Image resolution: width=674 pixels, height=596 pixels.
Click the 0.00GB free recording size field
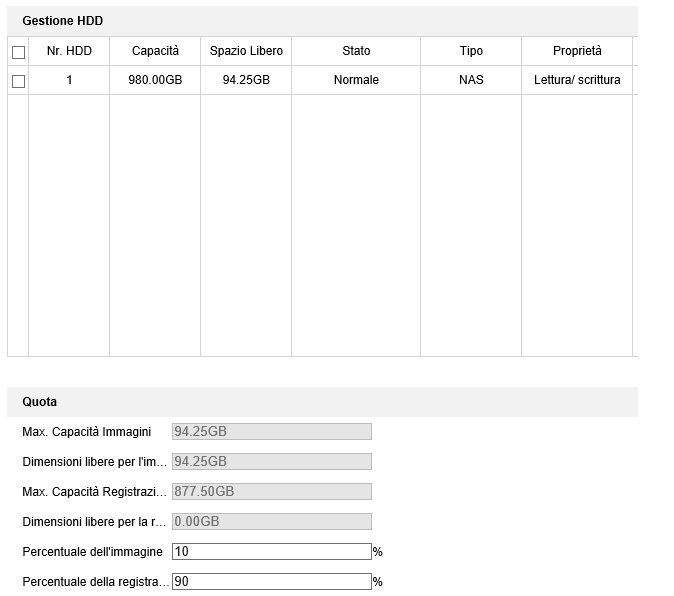271,522
